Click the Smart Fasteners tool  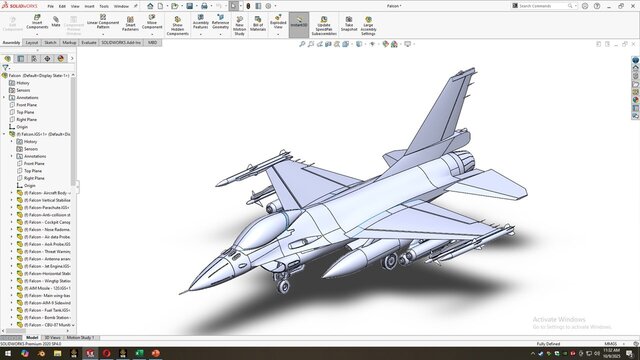130,24
